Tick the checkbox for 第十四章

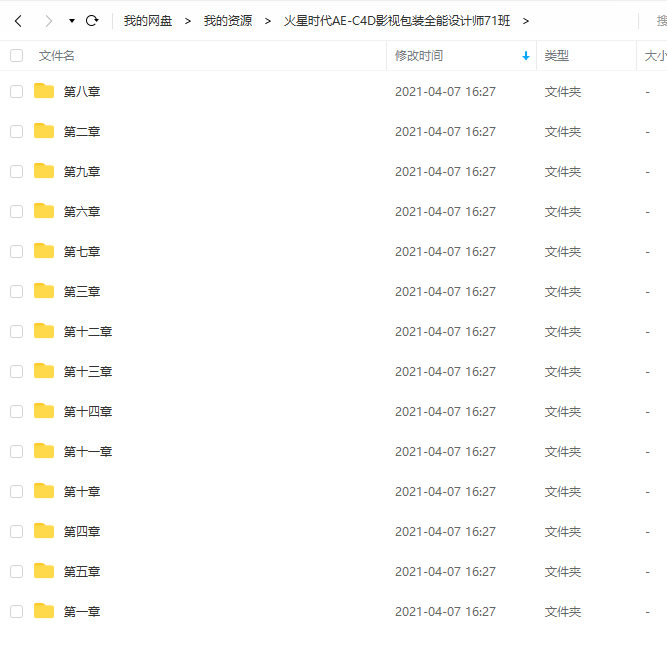(x=16, y=411)
